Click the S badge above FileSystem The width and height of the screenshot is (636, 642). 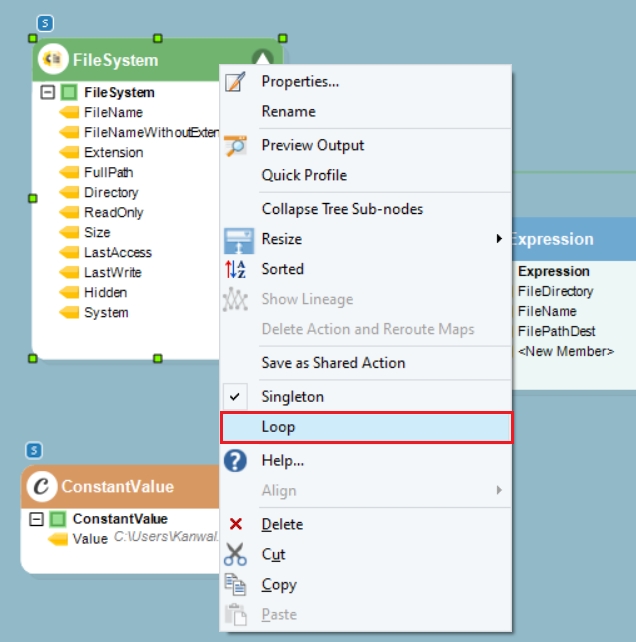coord(45,23)
